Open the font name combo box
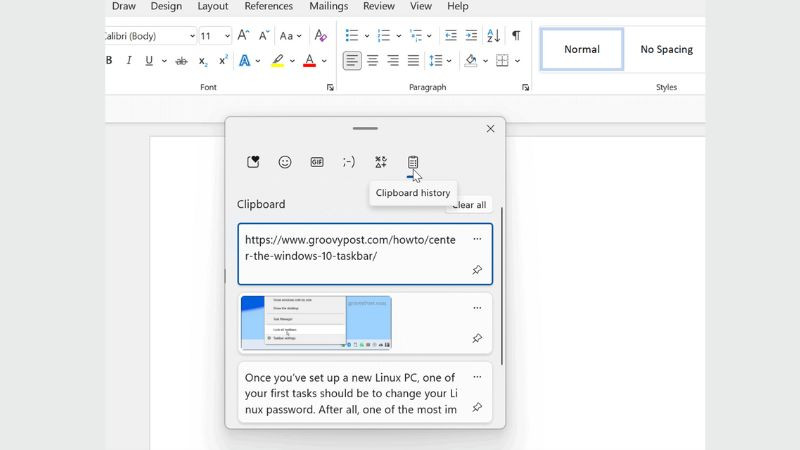This screenshot has height=450, width=800. pos(149,36)
